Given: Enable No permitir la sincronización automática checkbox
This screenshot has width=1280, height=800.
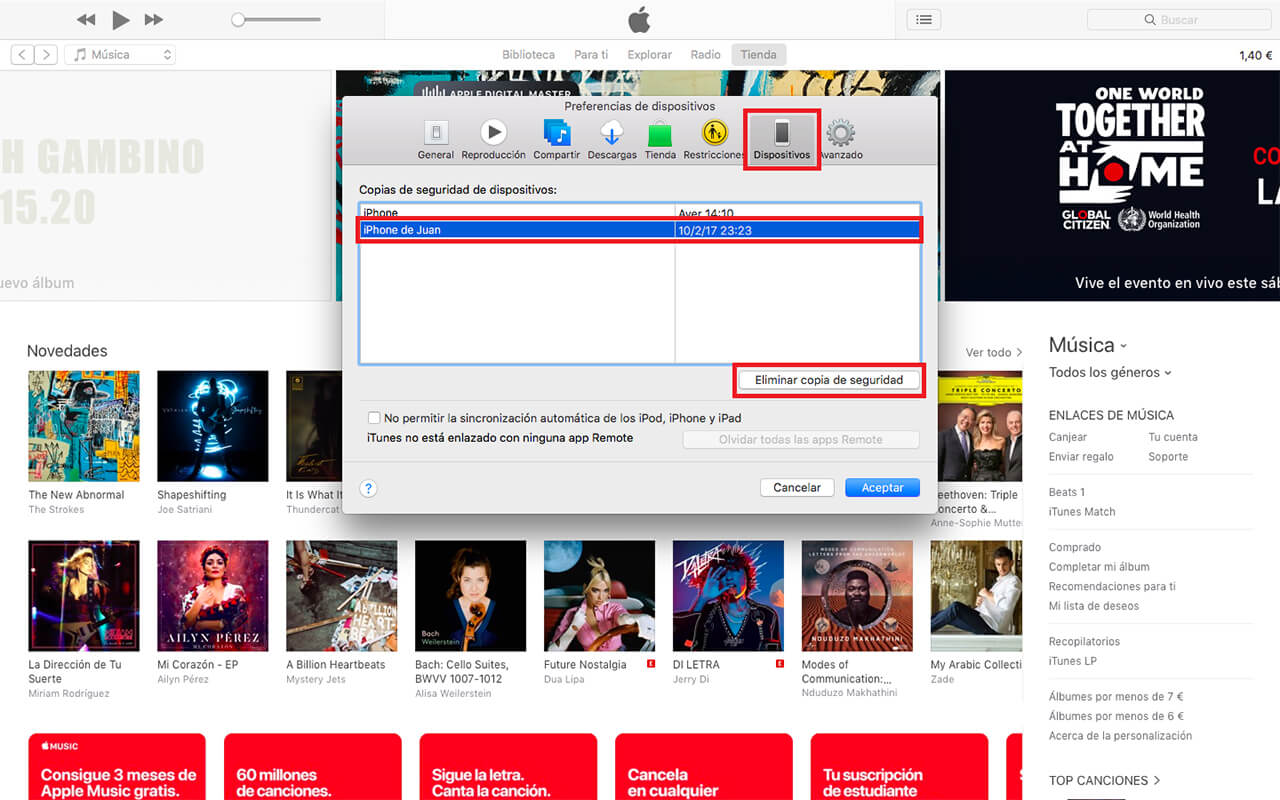Looking at the screenshot, I should coord(374,418).
